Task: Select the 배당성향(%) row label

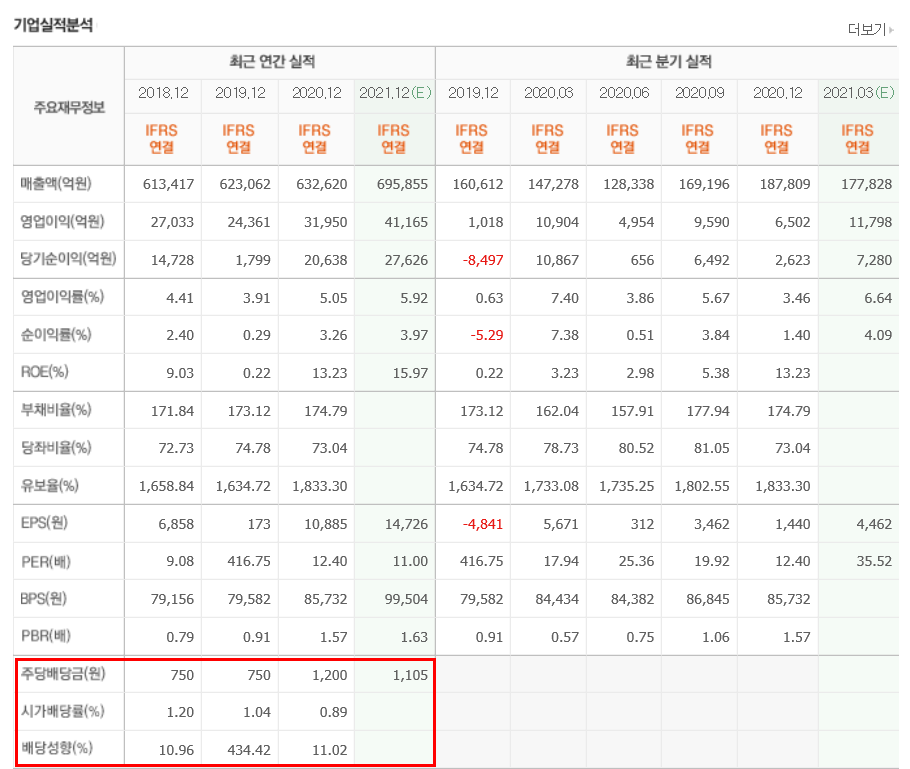Action: point(56,748)
